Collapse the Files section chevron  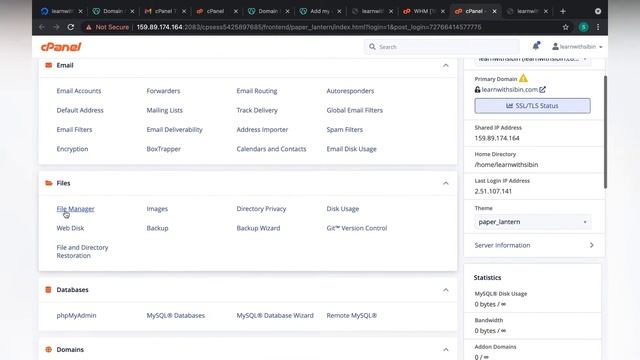[x=446, y=183]
